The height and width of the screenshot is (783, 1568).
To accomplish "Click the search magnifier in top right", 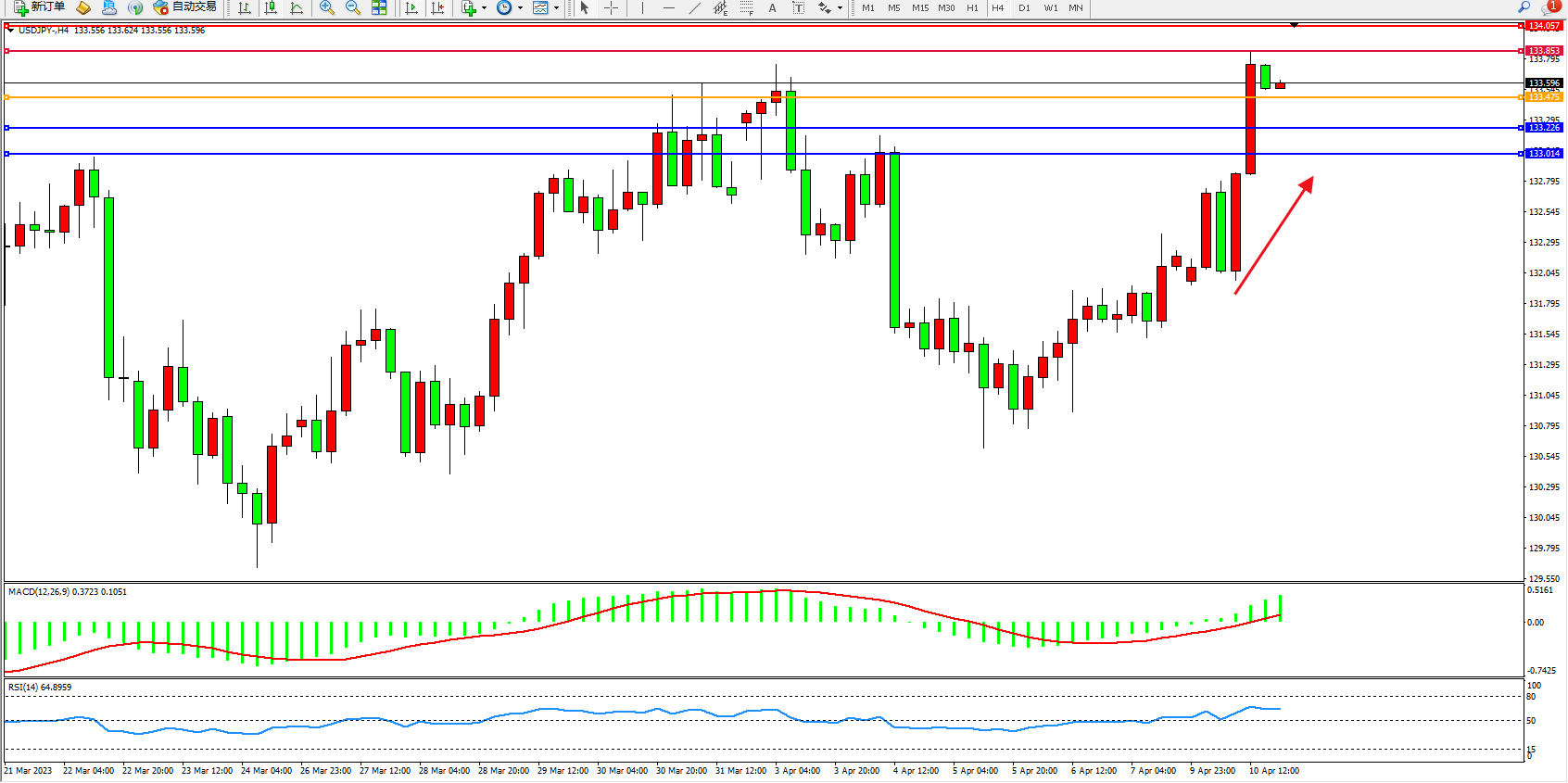I will point(1524,7).
